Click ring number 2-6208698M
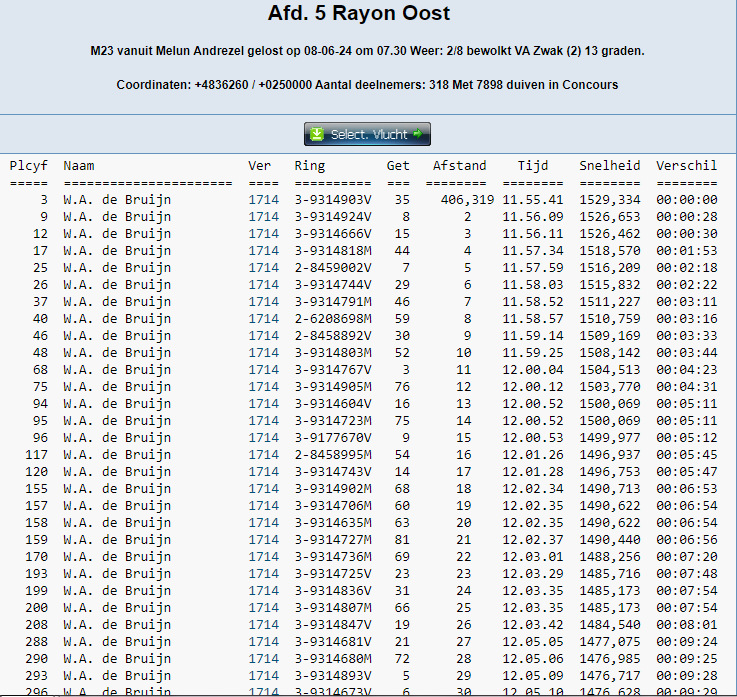This screenshot has height=697, width=737. 333,318
